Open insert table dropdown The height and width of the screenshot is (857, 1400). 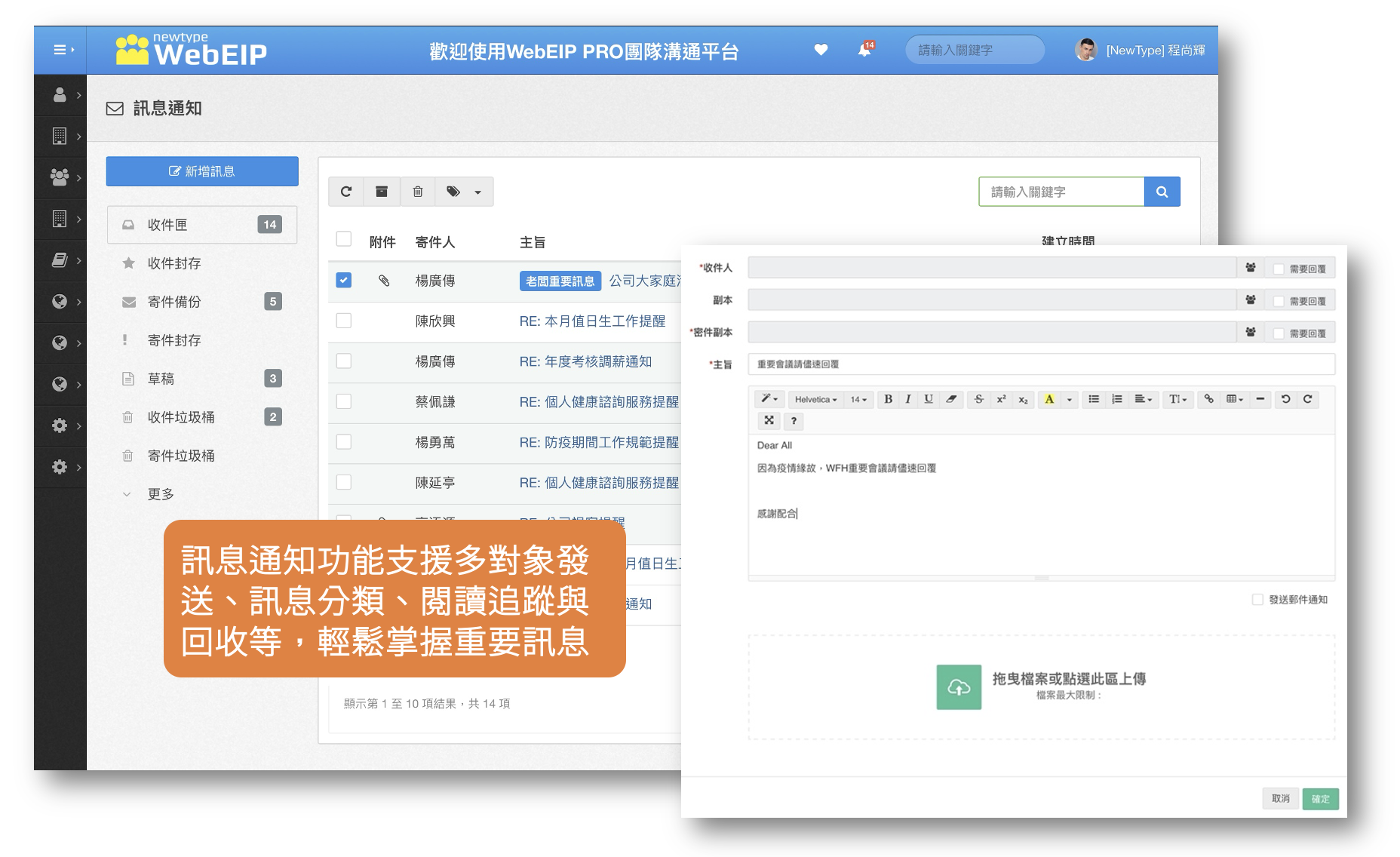[x=1234, y=399]
